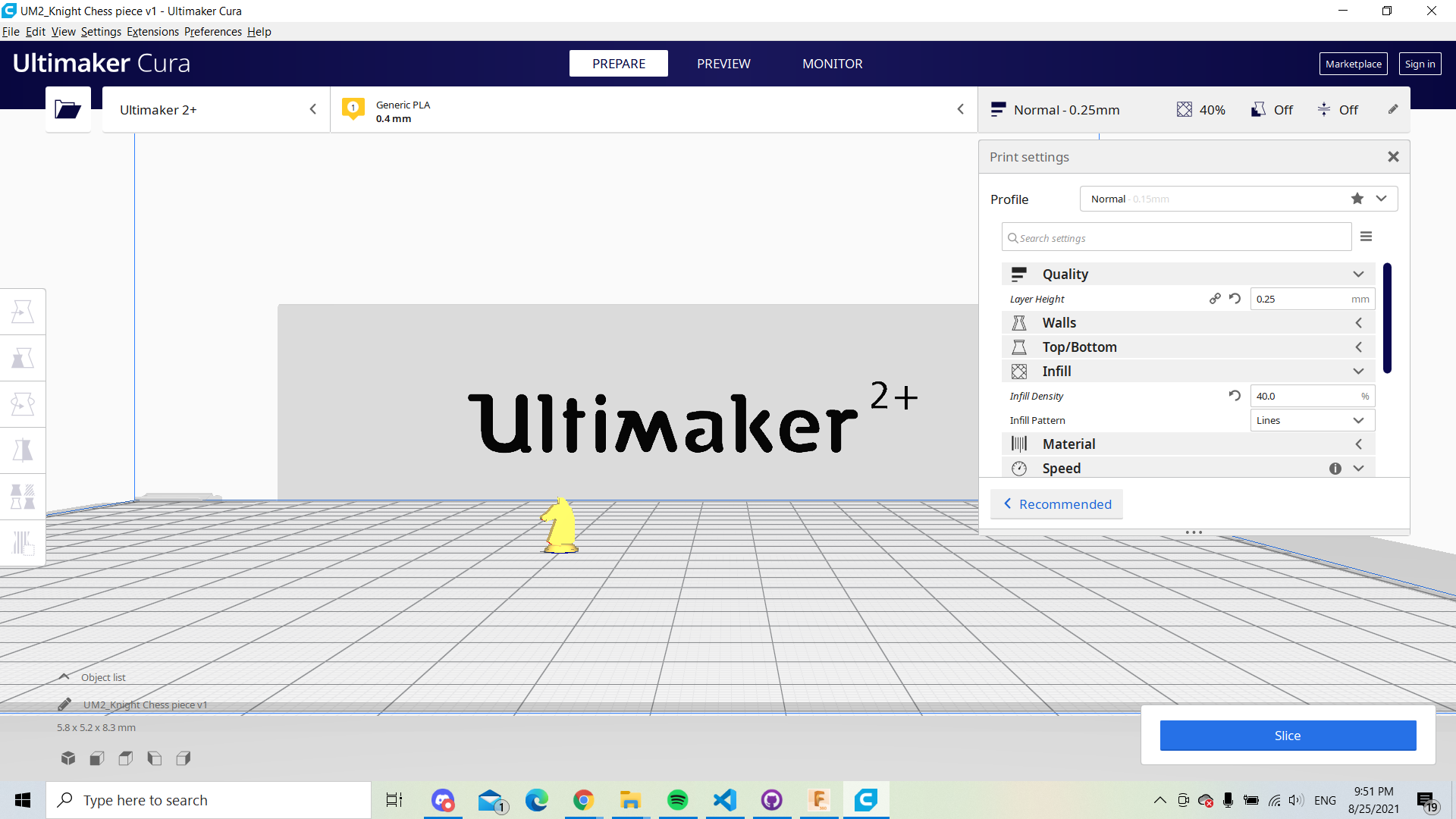Click the Infill Density input field
1456x819 pixels.
click(x=1312, y=396)
